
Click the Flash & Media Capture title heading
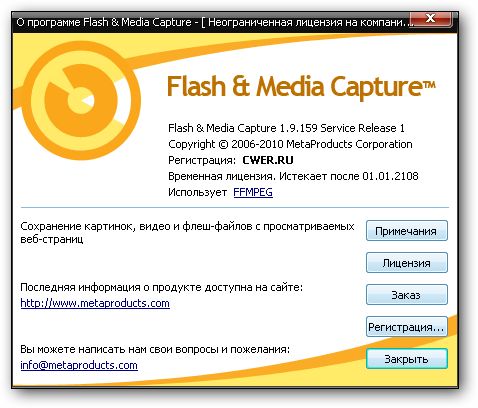[x=301, y=87]
